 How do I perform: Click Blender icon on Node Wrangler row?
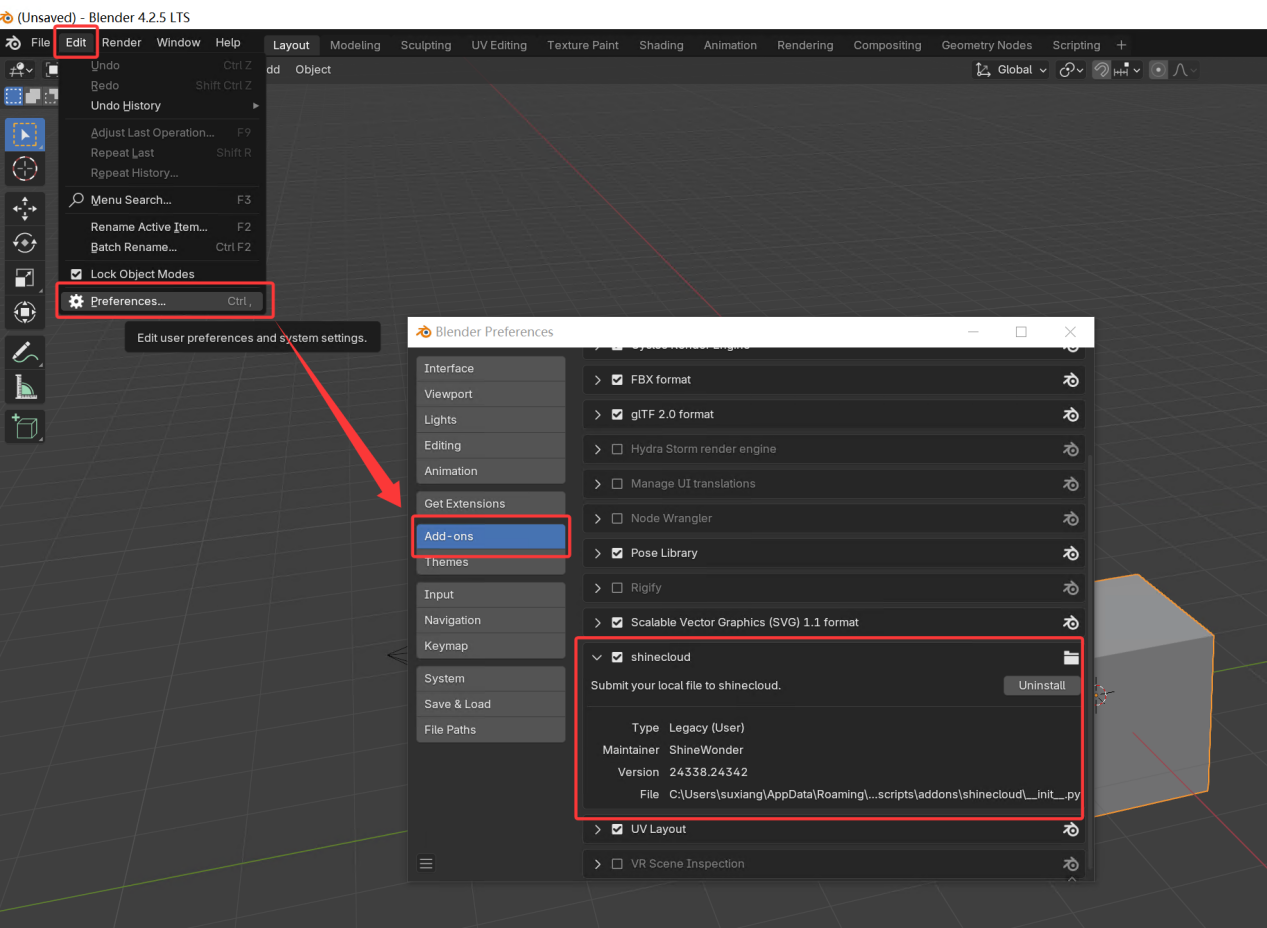click(1071, 518)
